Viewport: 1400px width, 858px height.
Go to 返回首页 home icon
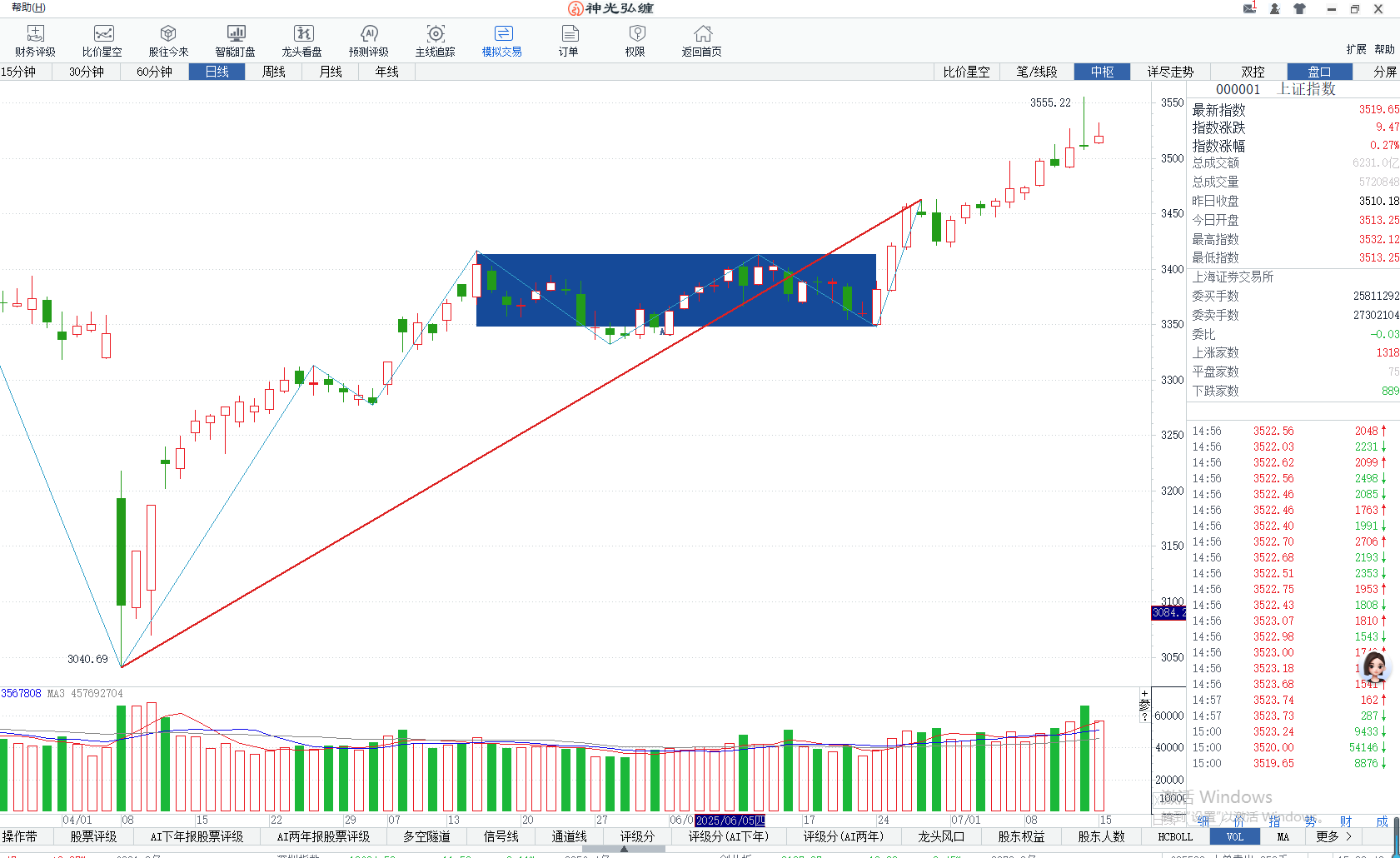[702, 41]
